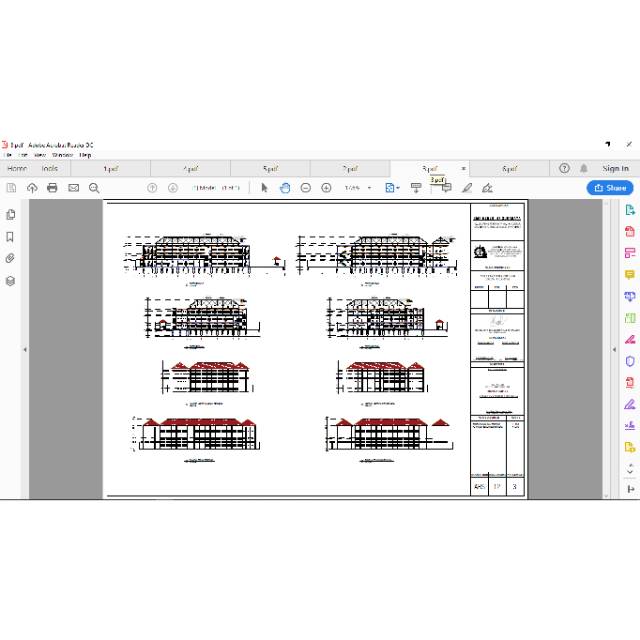Open the Bookmarks panel icon
Image resolution: width=640 pixels, height=640 pixels.
pos(10,237)
